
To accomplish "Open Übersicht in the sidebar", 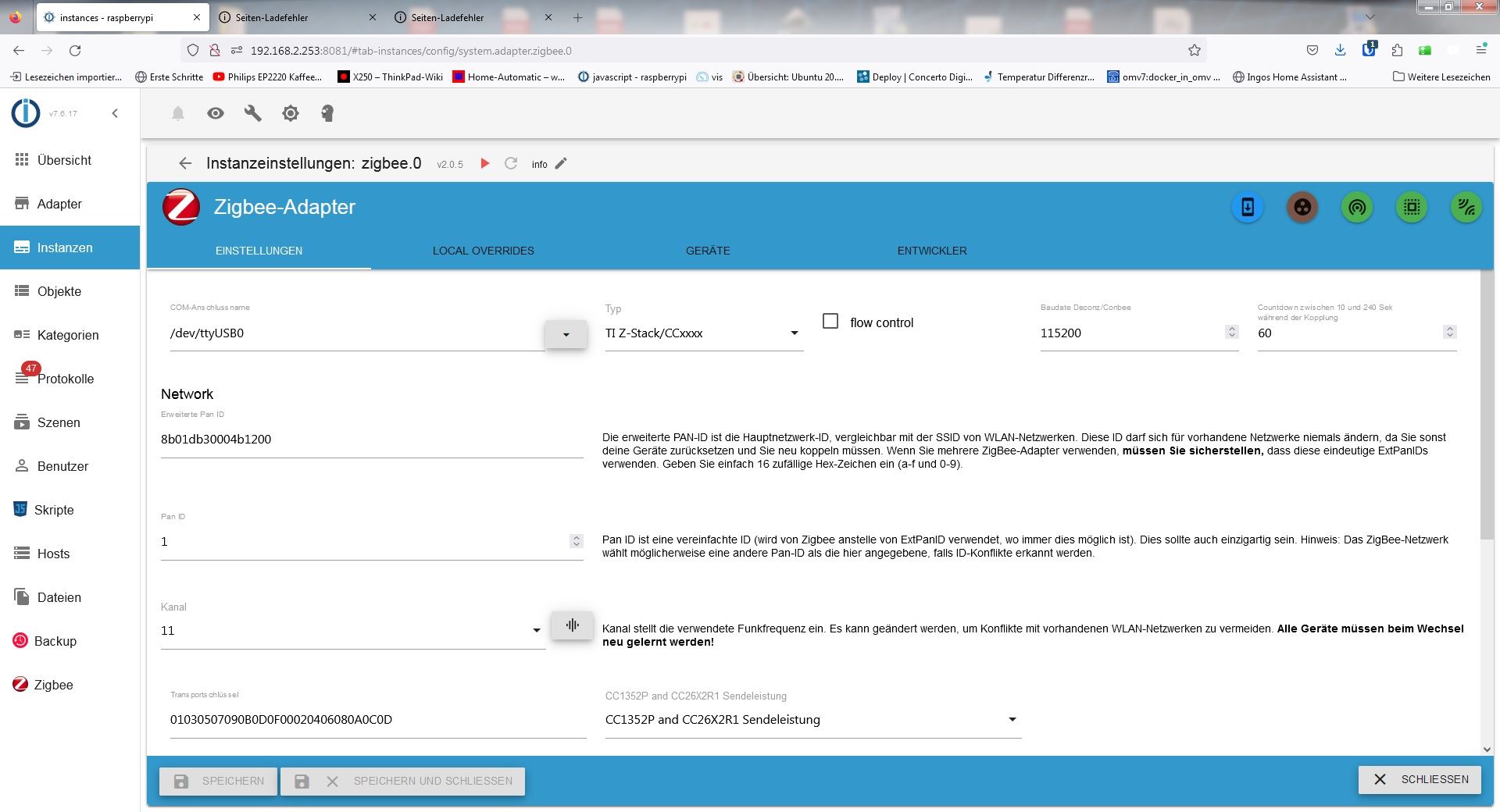I will pyautogui.click(x=70, y=160).
